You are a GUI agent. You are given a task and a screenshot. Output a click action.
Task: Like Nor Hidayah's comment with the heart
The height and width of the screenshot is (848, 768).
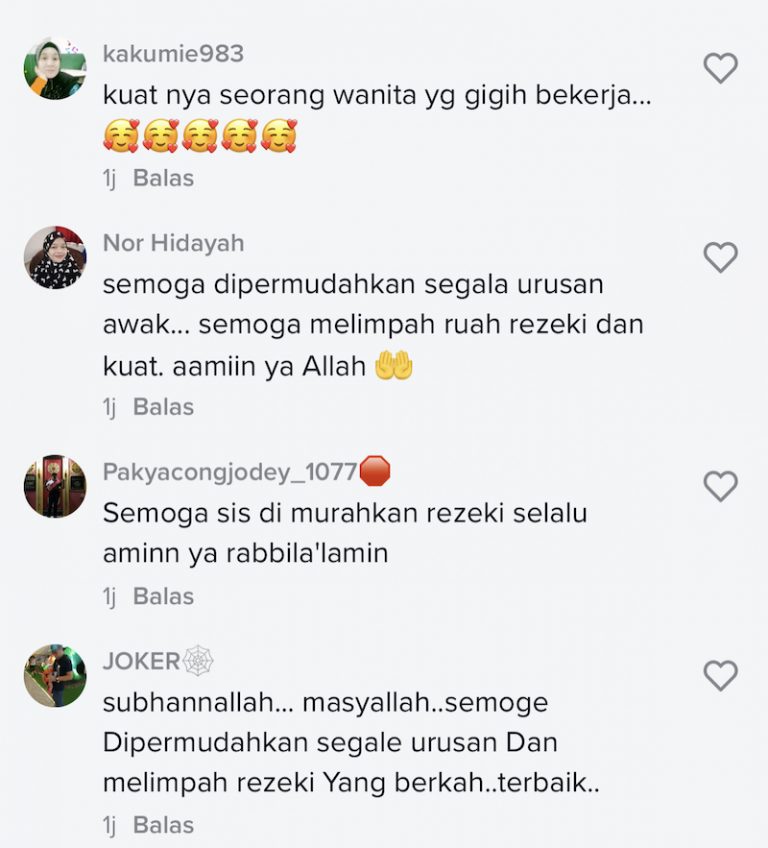pyautogui.click(x=720, y=257)
